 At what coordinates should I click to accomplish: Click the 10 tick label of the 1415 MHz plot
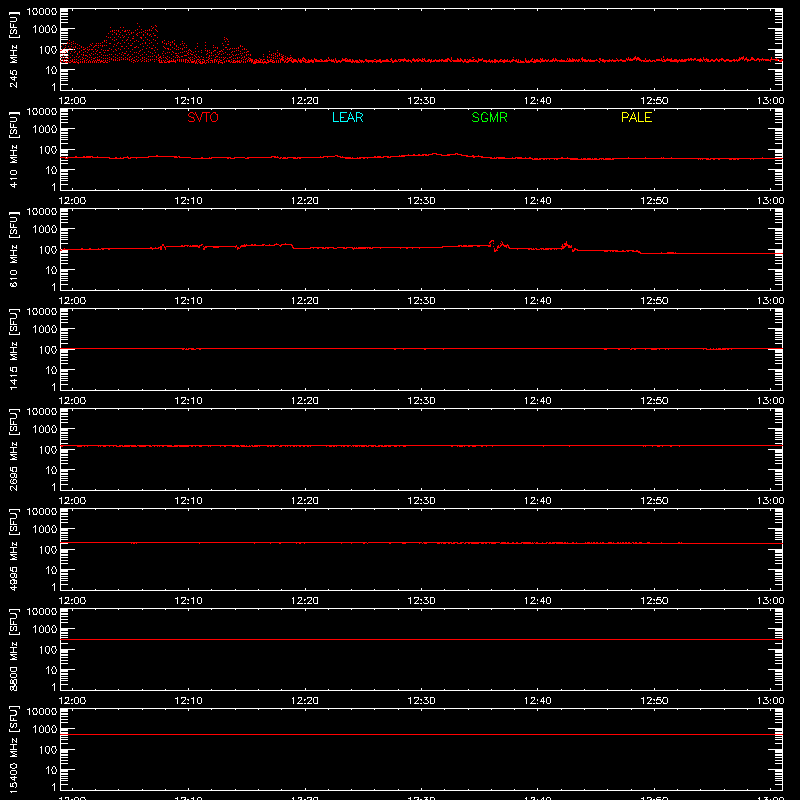(51, 370)
